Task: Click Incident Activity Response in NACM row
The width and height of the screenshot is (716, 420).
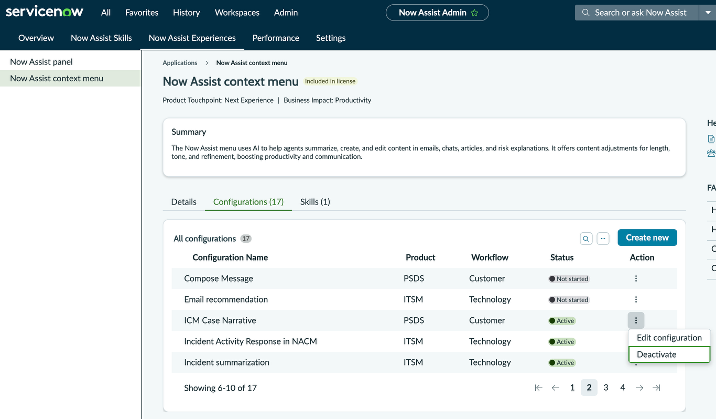Action: pyautogui.click(x=424, y=341)
